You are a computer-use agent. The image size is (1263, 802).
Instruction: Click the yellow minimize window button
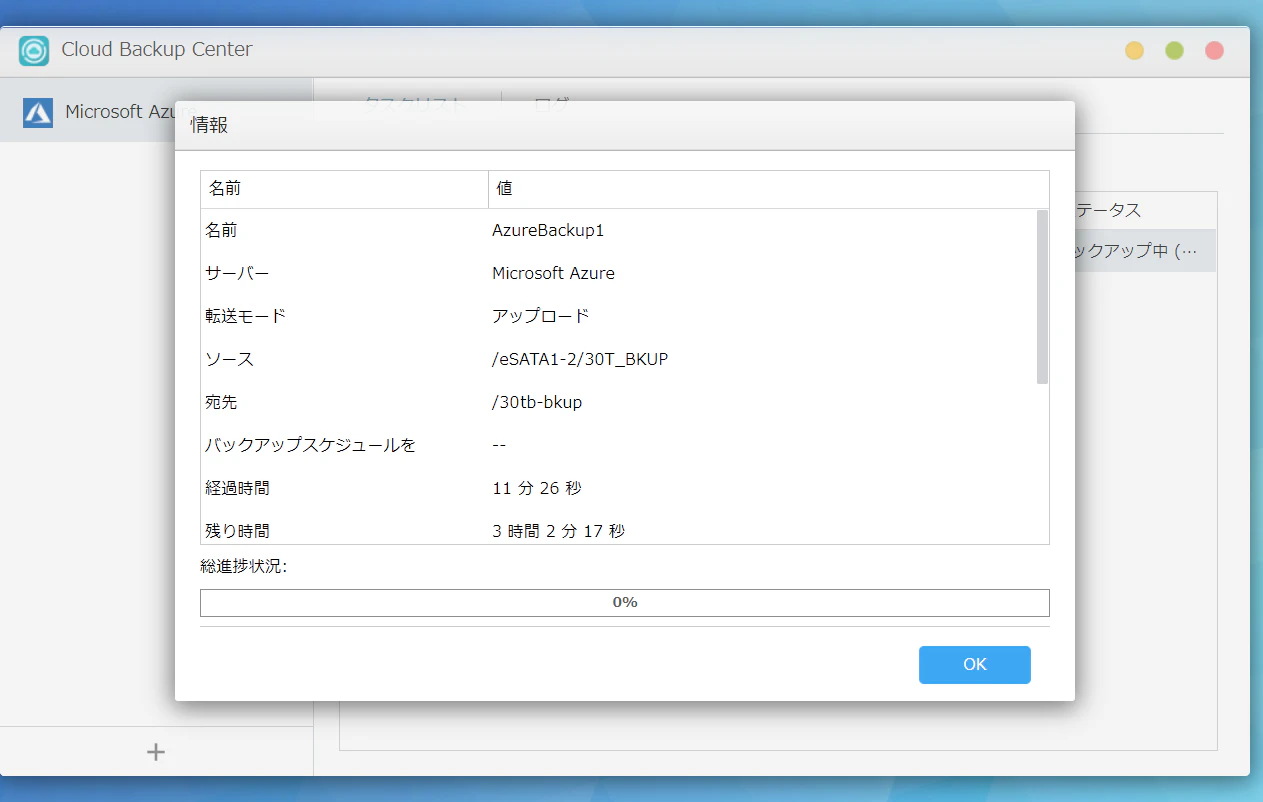coord(1134,50)
